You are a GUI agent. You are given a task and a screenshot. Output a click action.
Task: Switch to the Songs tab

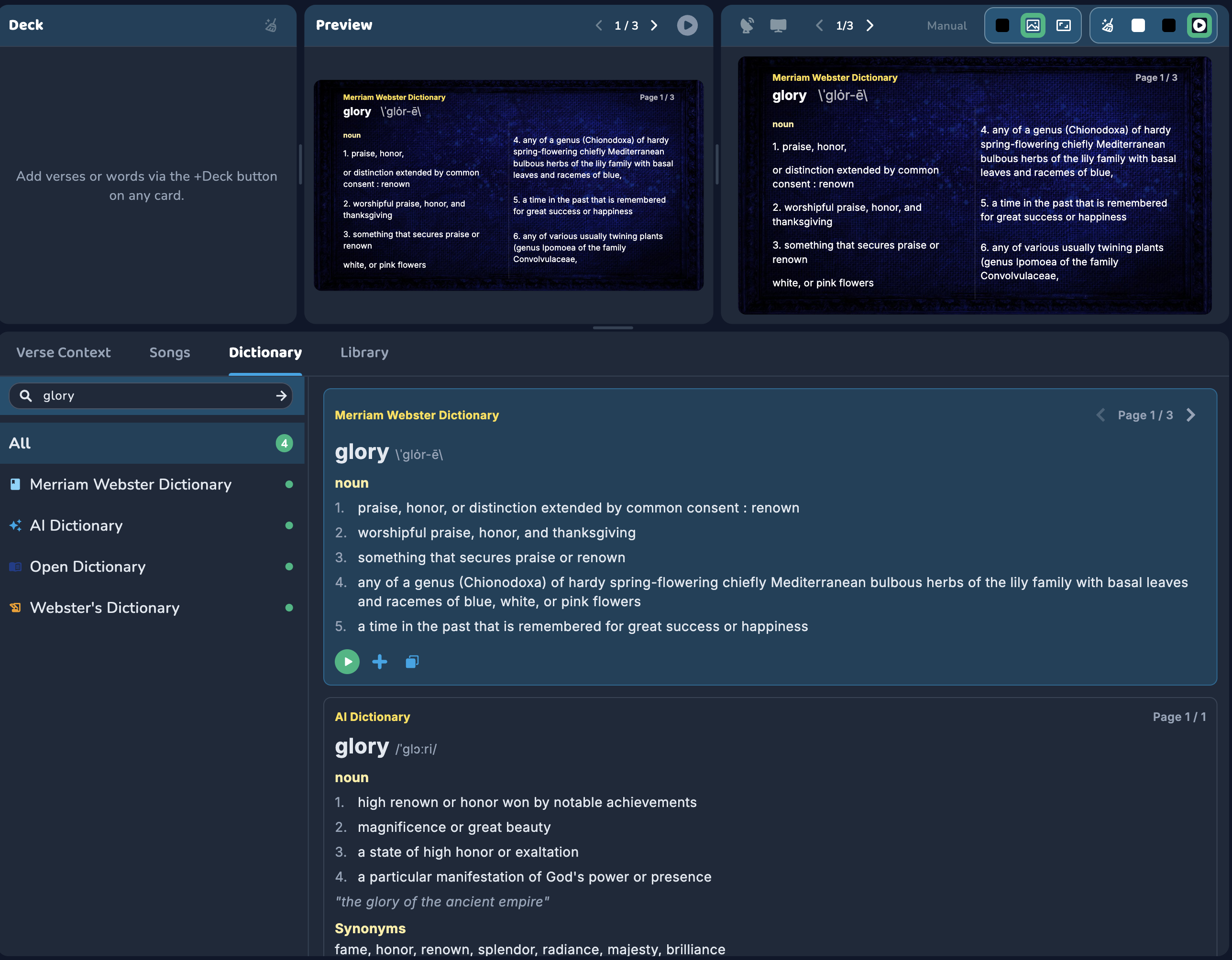point(170,352)
